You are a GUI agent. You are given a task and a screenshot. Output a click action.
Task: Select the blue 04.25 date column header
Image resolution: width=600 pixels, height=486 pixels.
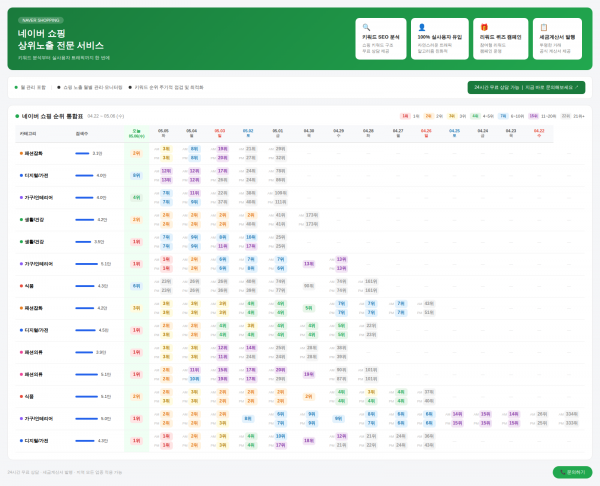coord(455,133)
